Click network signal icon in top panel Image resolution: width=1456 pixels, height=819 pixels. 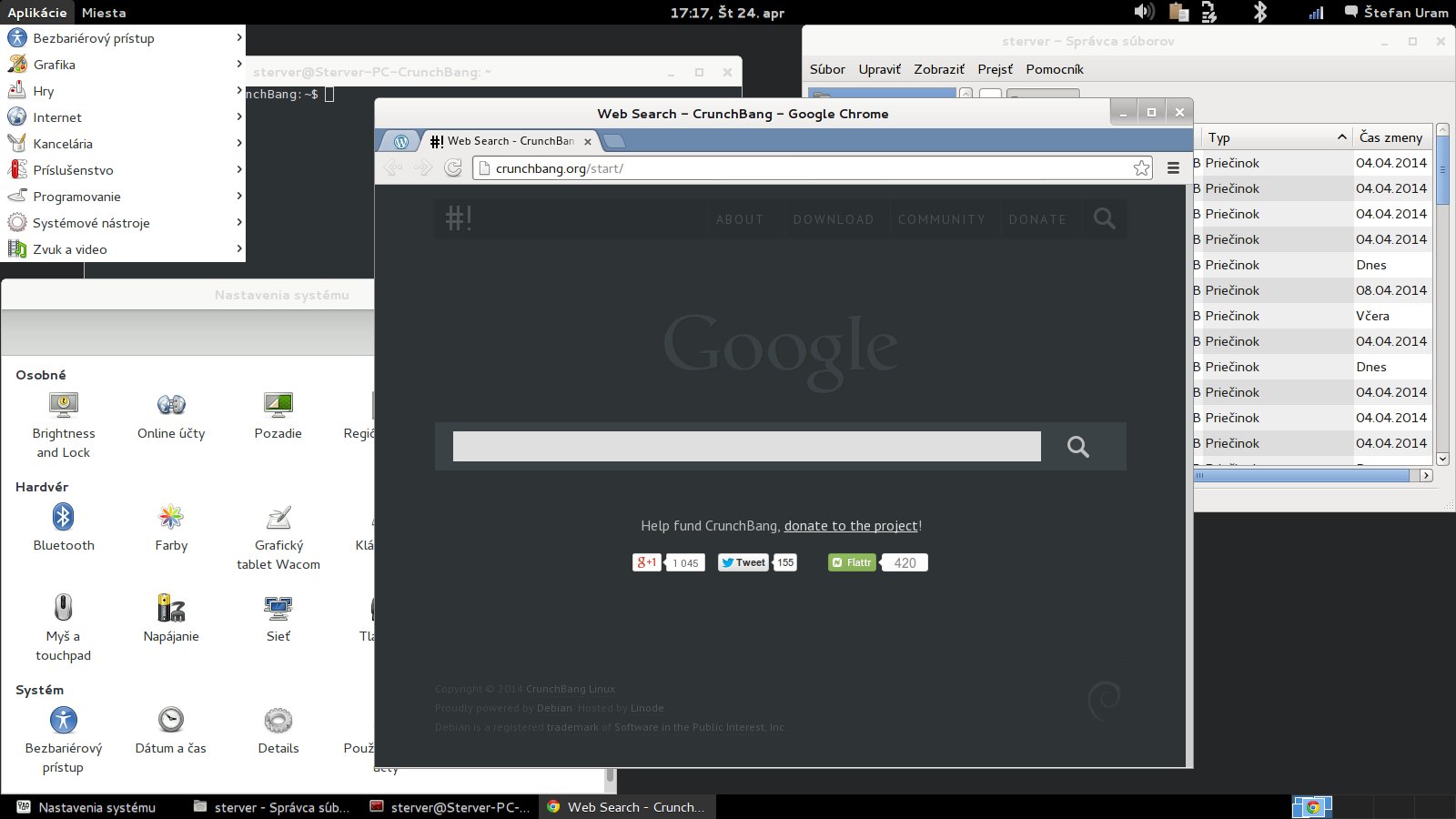click(1316, 12)
